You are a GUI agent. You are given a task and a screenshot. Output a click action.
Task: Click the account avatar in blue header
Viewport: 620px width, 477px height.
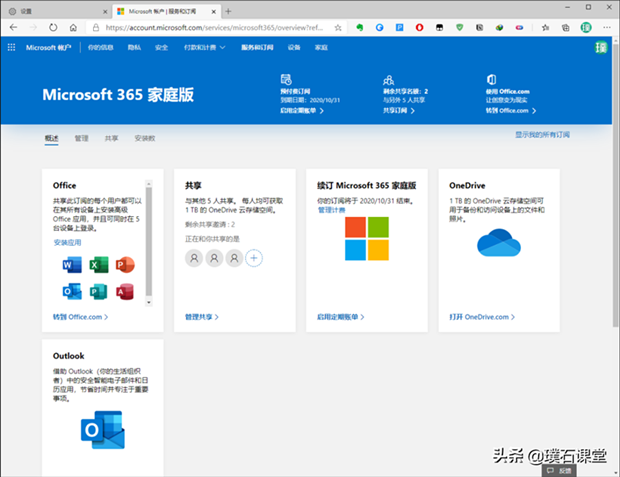point(601,47)
